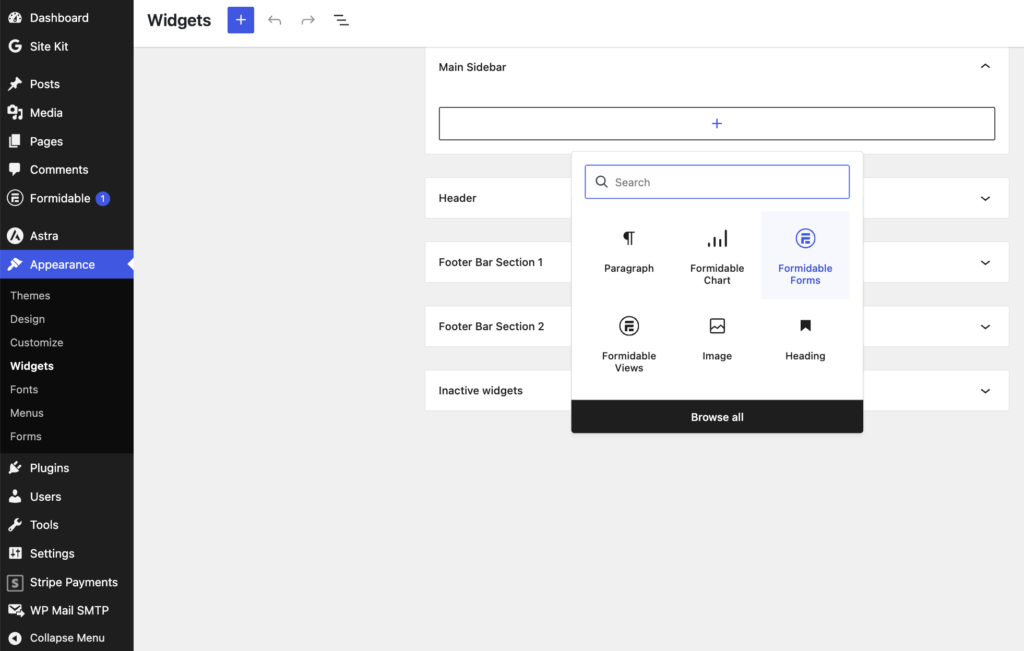Viewport: 1024px width, 651px height.
Task: Click the Main Sidebar title text
Action: tap(472, 67)
